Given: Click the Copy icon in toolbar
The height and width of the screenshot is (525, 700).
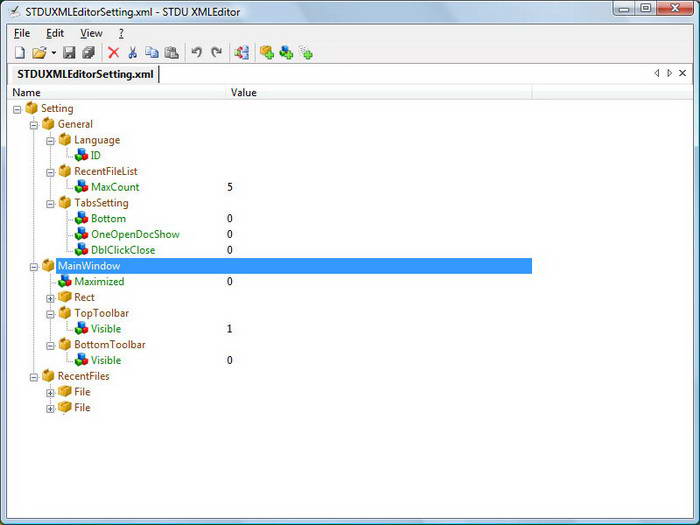Looking at the screenshot, I should [152, 53].
